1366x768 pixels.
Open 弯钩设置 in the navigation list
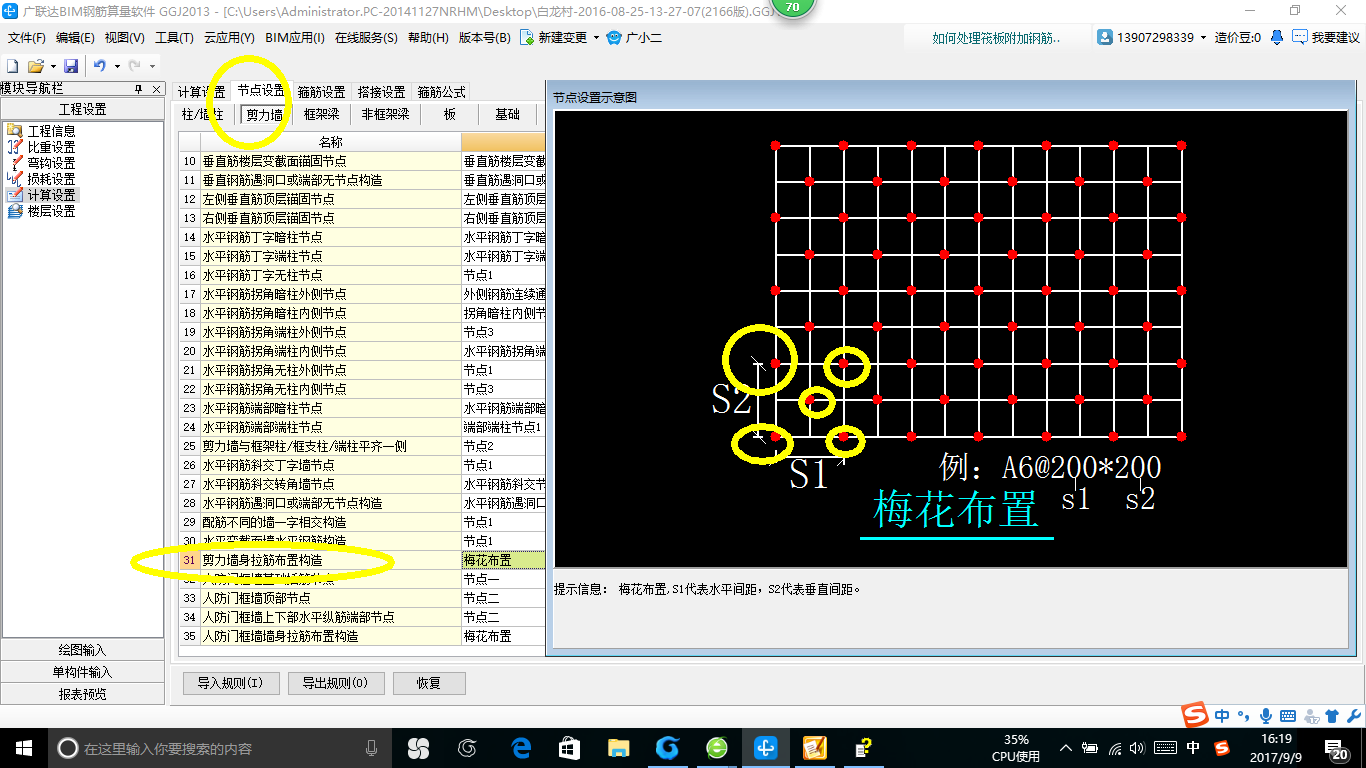click(x=41, y=163)
